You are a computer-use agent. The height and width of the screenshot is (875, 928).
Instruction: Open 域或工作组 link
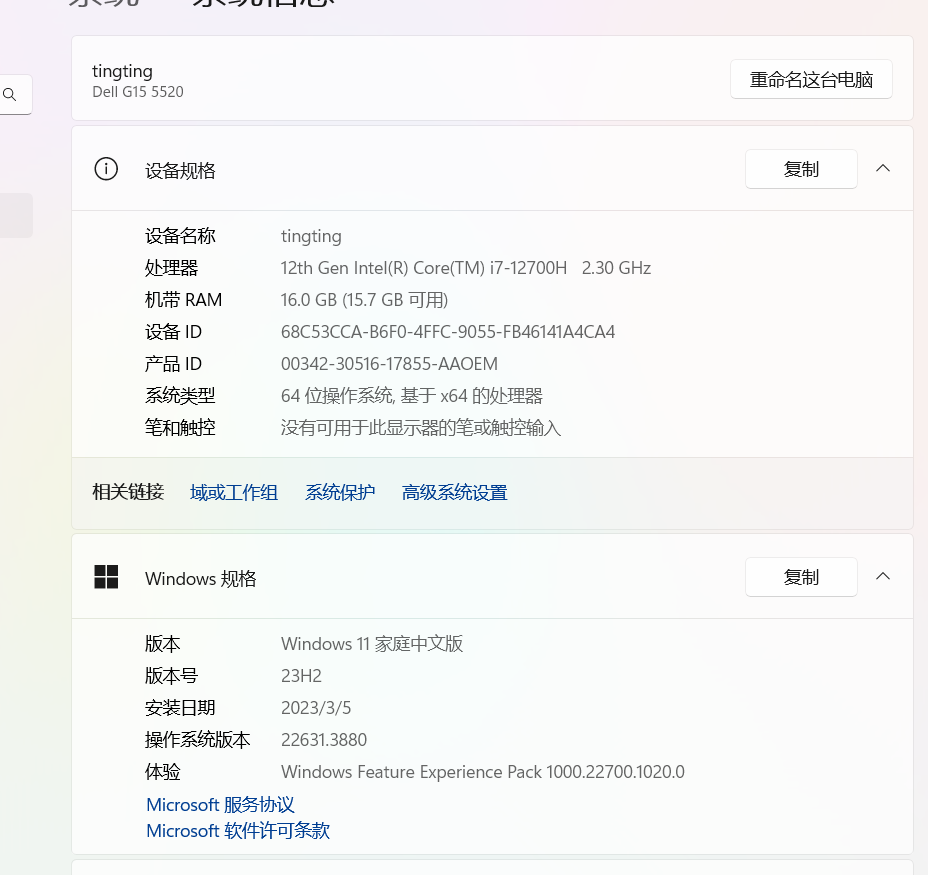234,493
